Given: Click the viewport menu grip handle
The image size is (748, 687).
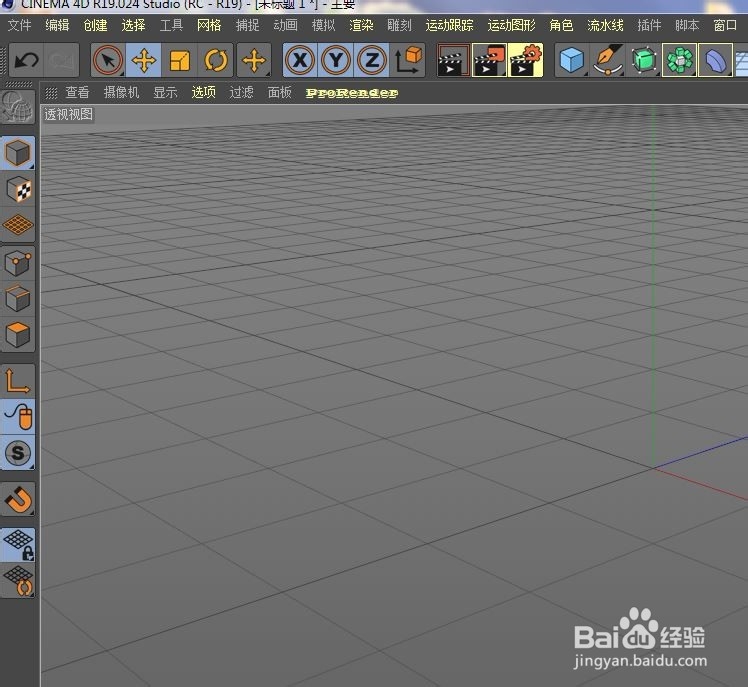Looking at the screenshot, I should [x=51, y=93].
